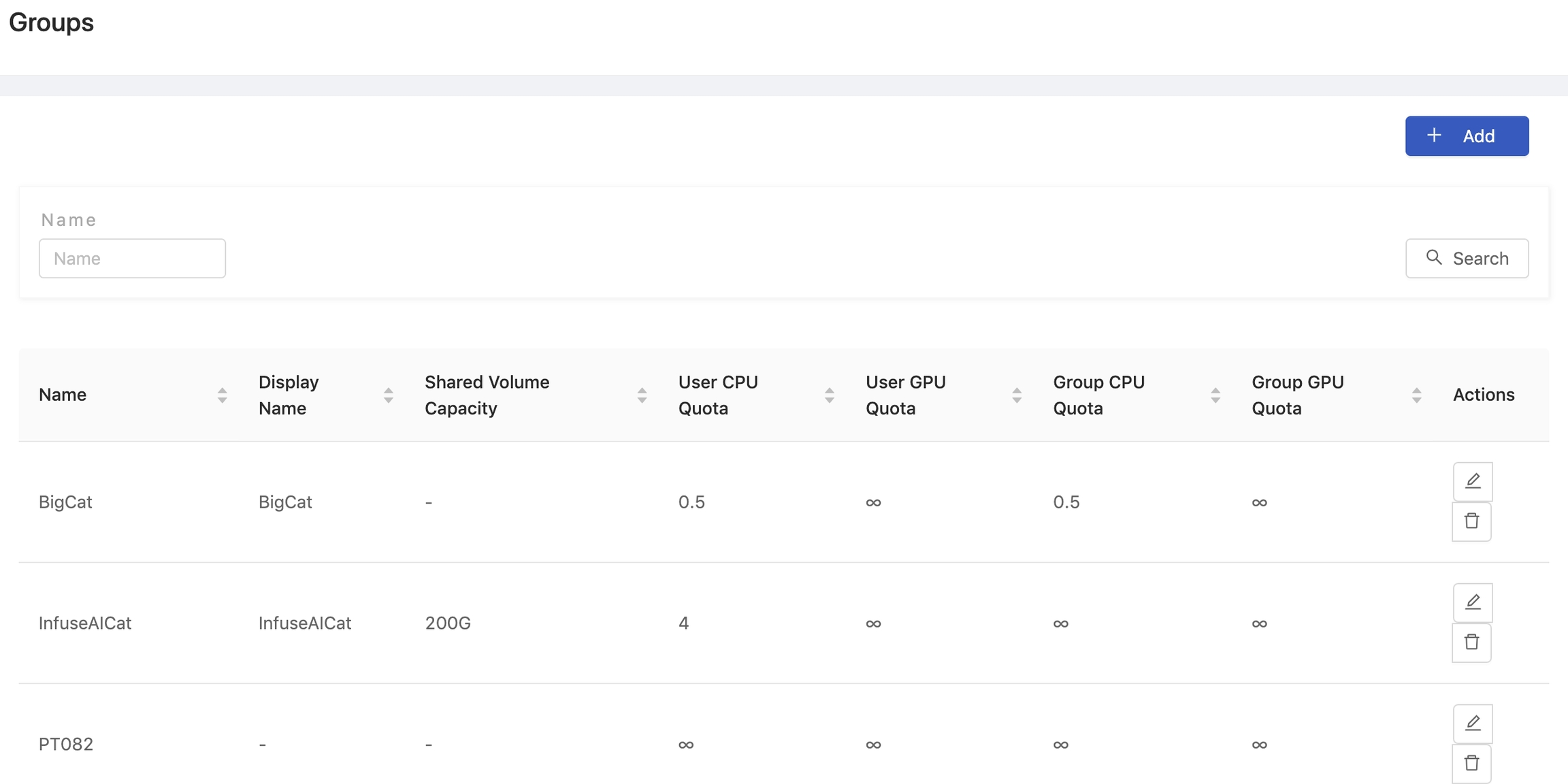Click PT082's User CPU Quota infinity value
Viewport: 1568px width, 784px height.
[686, 745]
